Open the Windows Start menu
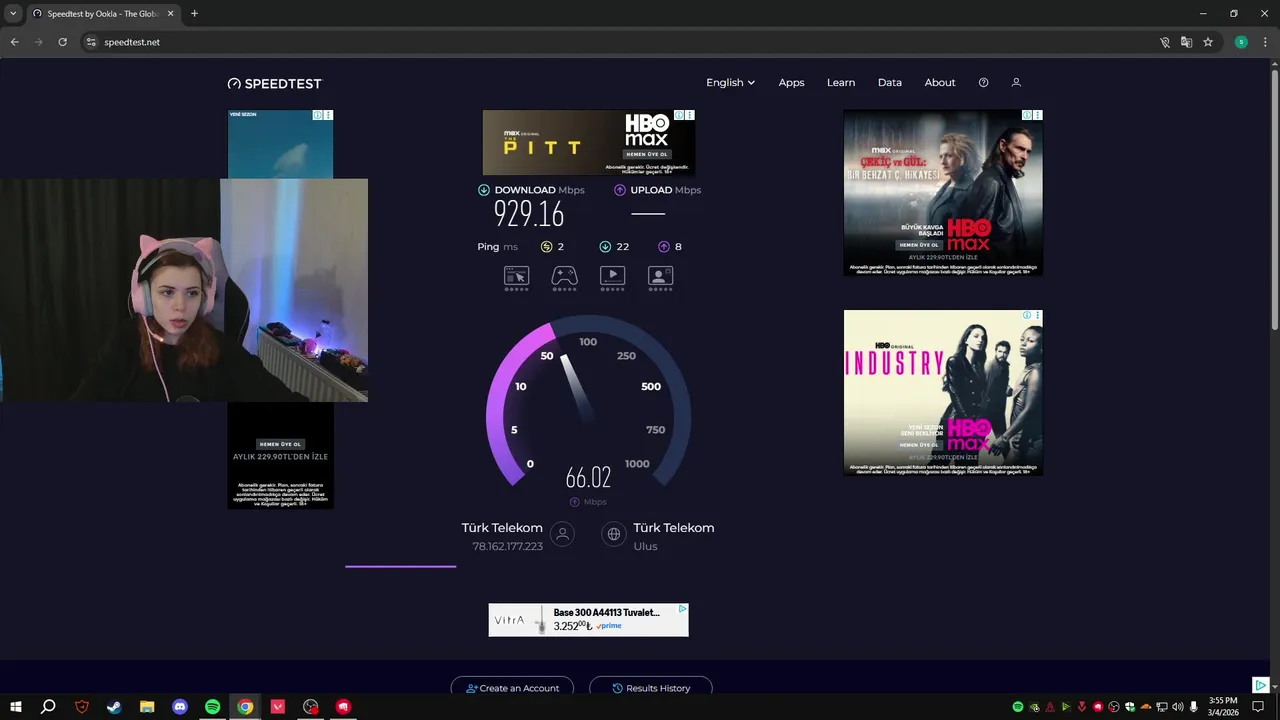 tap(16, 707)
